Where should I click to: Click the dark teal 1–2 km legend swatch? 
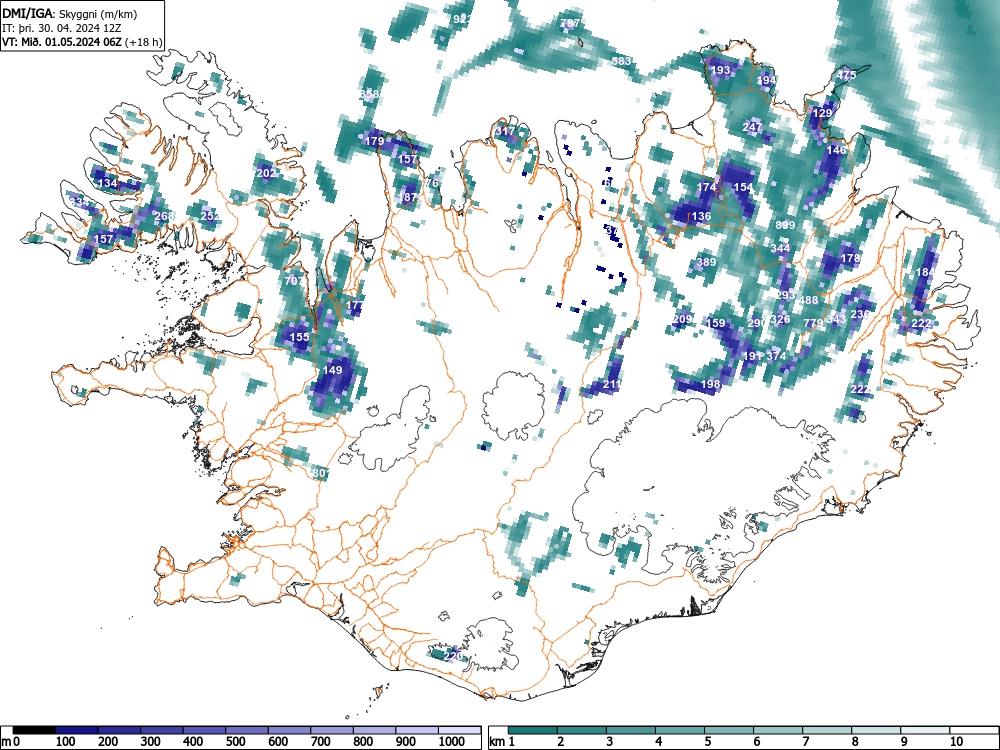pos(533,730)
